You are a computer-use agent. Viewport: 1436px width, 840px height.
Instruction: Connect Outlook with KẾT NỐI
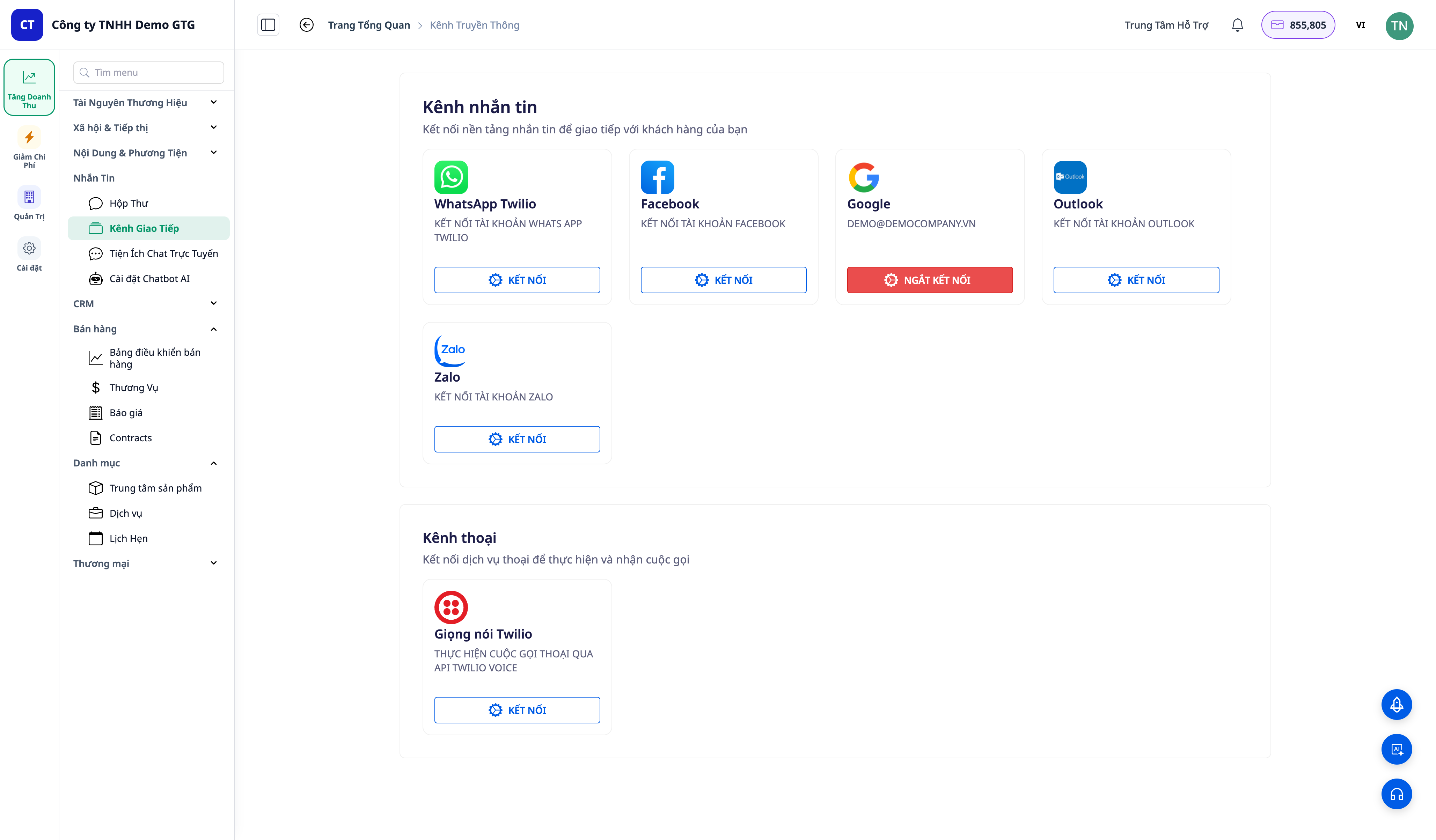1136,280
